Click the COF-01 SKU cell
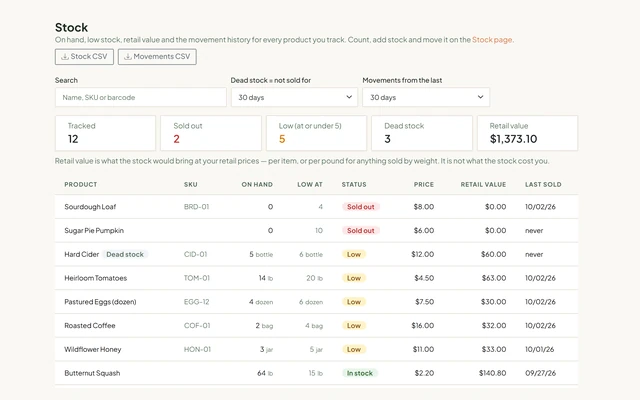640x400 pixels. [x=197, y=325]
